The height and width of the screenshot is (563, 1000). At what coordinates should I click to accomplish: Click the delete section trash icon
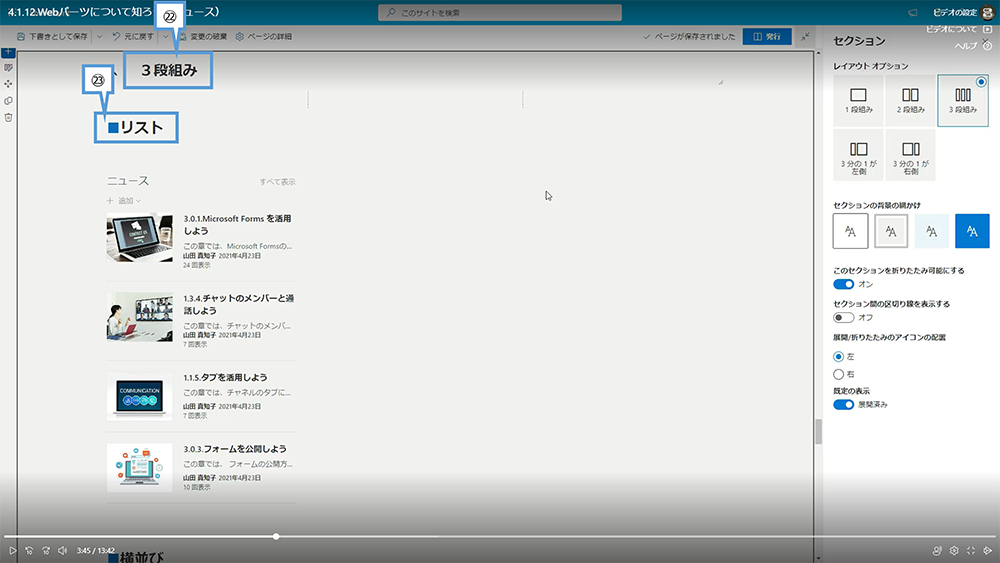click(x=8, y=117)
